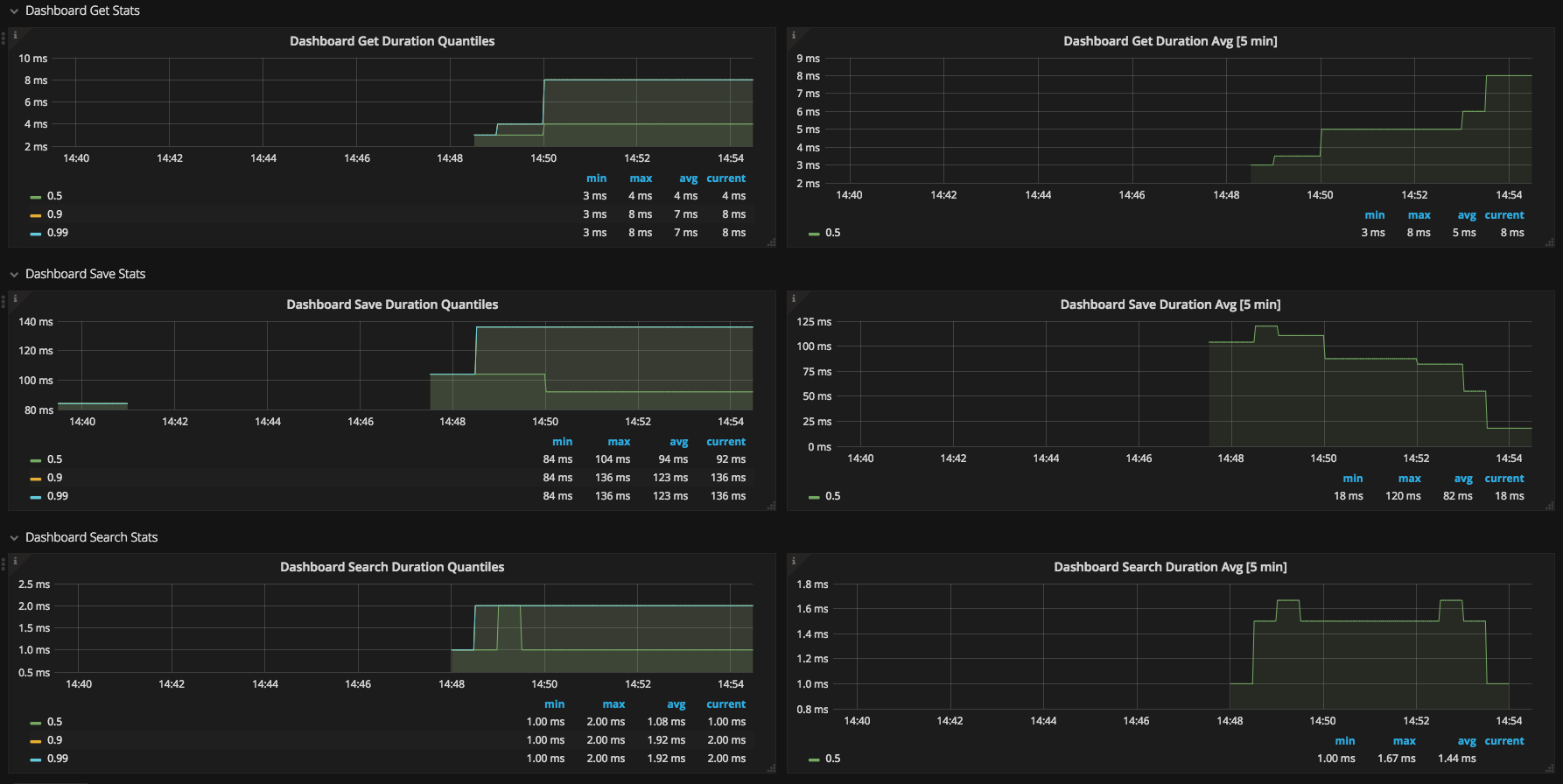The height and width of the screenshot is (784, 1563).
Task: Sort Get Duration Quantiles legend by max column
Action: [x=641, y=178]
